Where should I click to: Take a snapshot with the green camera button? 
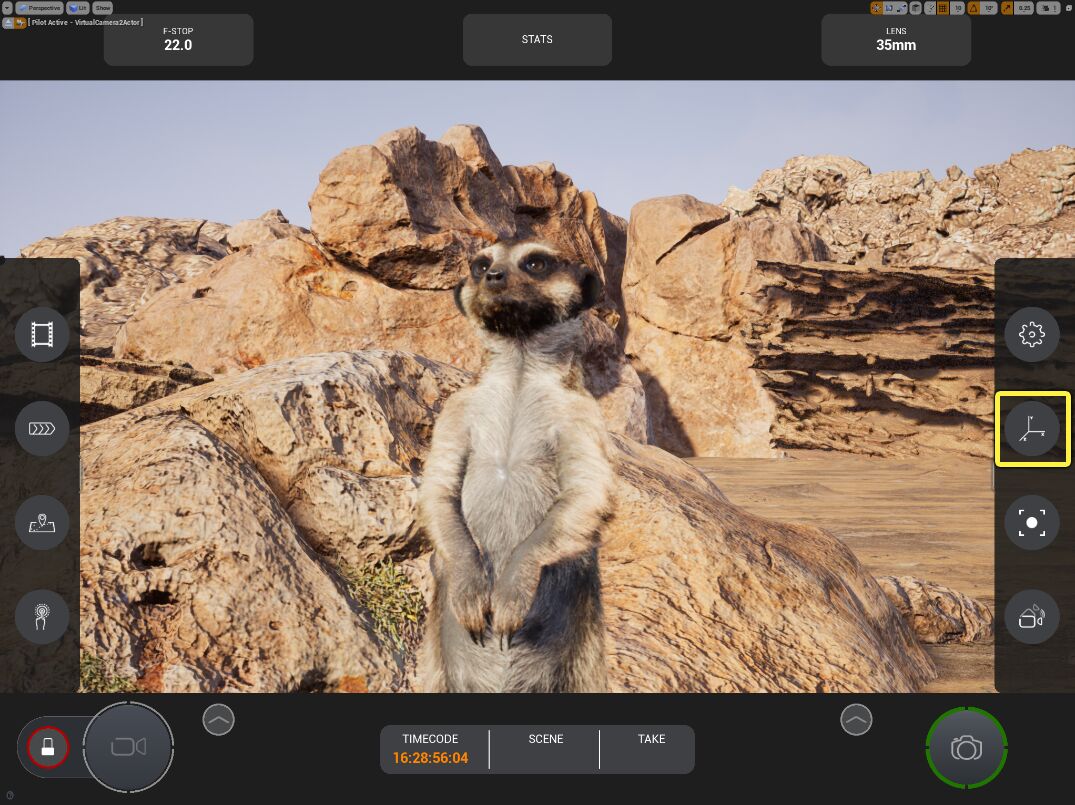click(x=966, y=748)
